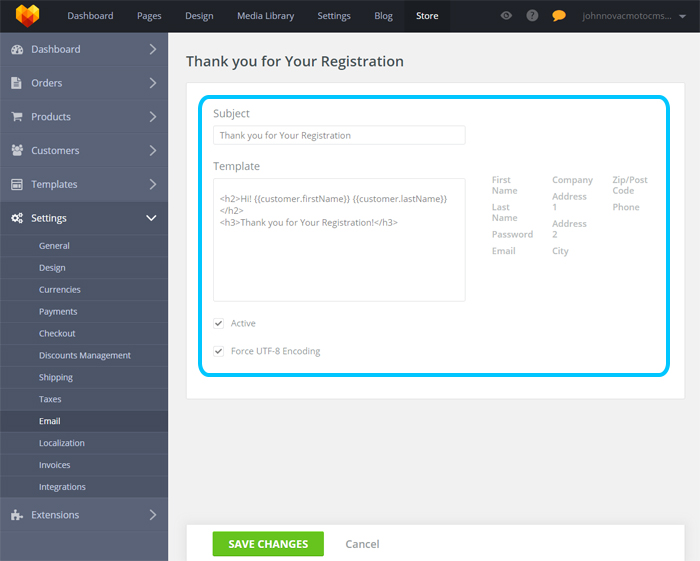Image resolution: width=700 pixels, height=561 pixels.
Task: Open the orange chat bubble icon
Action: 558,16
